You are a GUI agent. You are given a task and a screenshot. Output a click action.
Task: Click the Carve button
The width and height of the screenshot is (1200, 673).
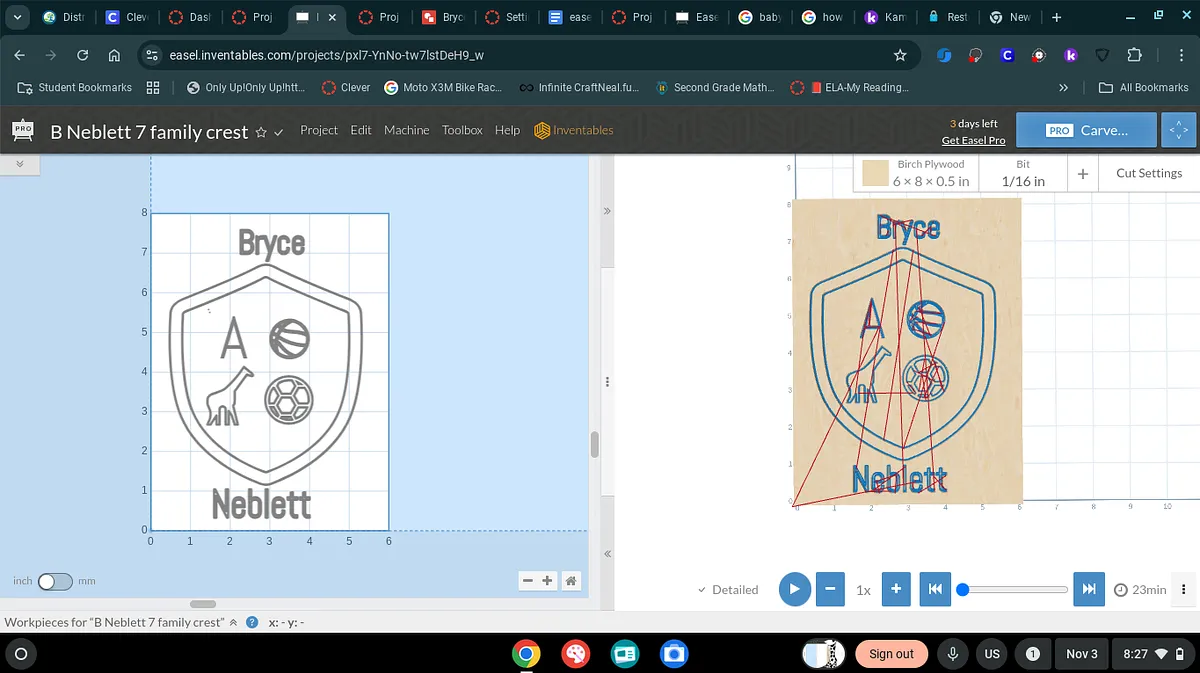[x=1086, y=130]
